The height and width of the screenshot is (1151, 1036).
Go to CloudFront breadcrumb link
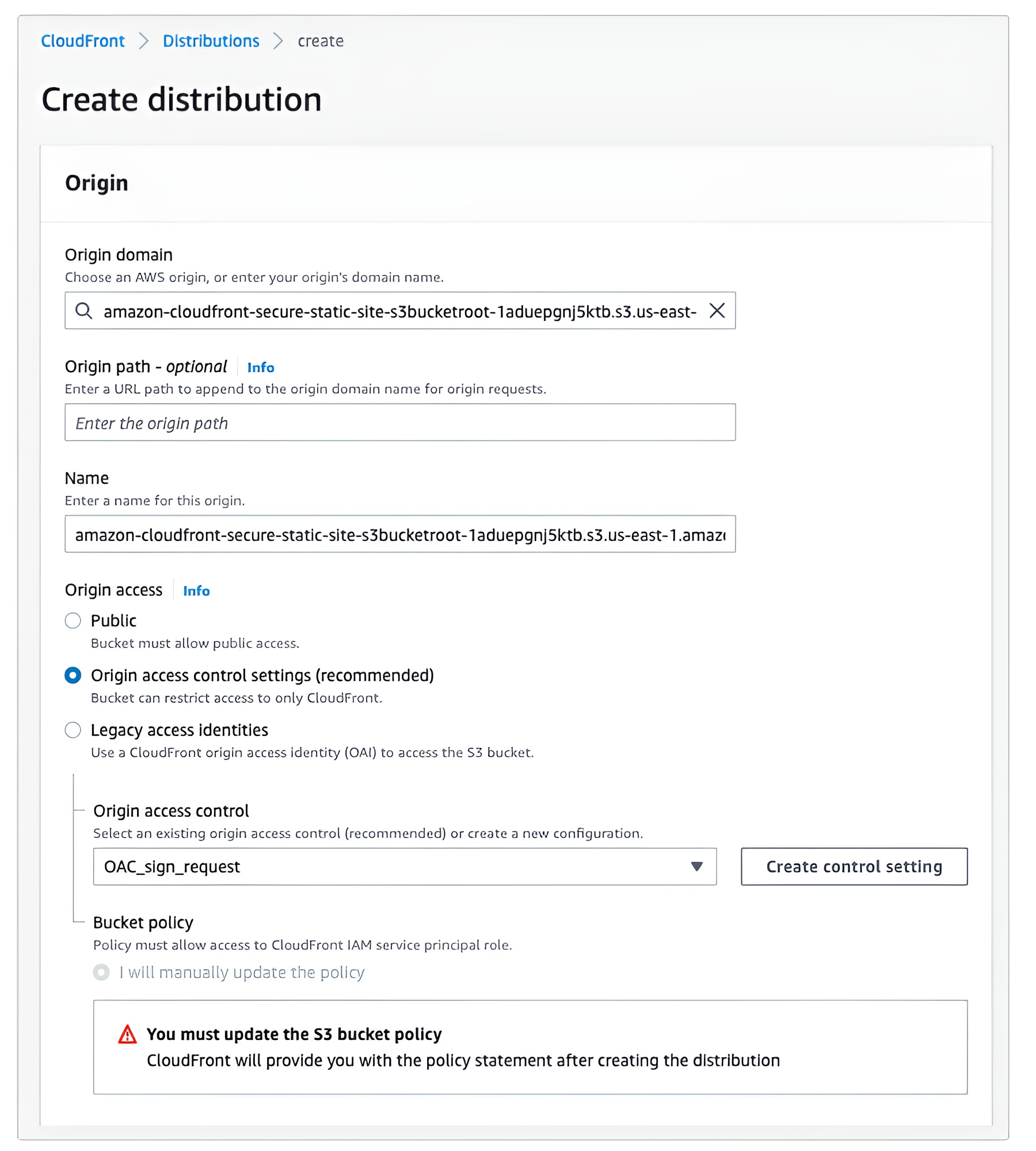point(83,41)
